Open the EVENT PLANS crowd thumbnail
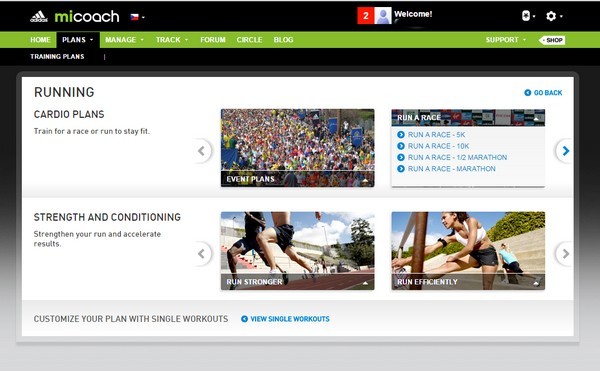This screenshot has height=371, width=600. coord(297,148)
